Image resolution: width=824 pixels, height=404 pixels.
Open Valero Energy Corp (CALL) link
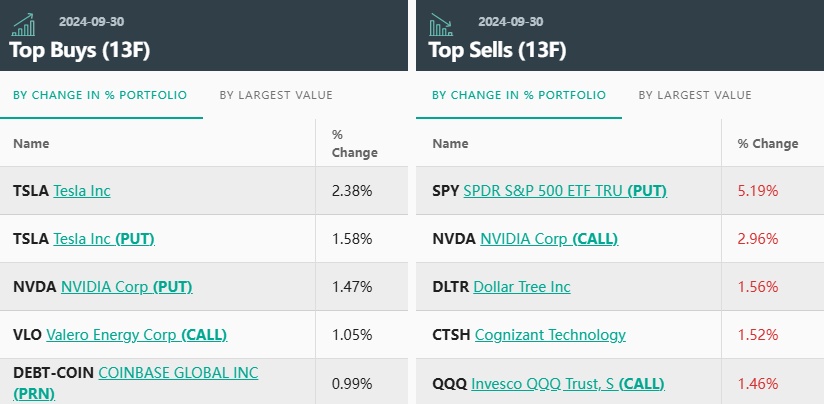point(137,334)
